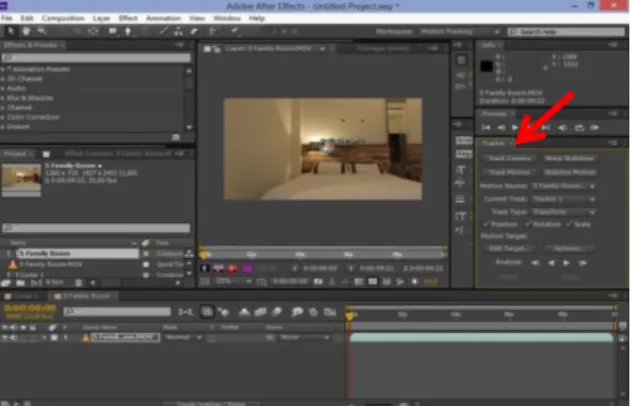This screenshot has width=635, height=406.
Task: Click the Play button in Preview panel
Action: tap(515, 128)
